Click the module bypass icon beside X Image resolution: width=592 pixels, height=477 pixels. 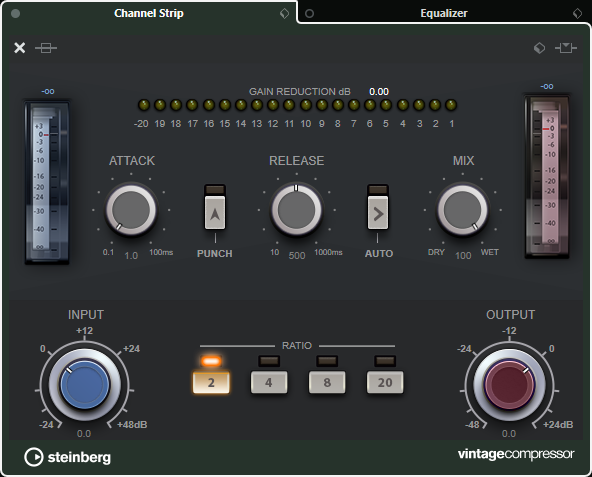point(46,48)
